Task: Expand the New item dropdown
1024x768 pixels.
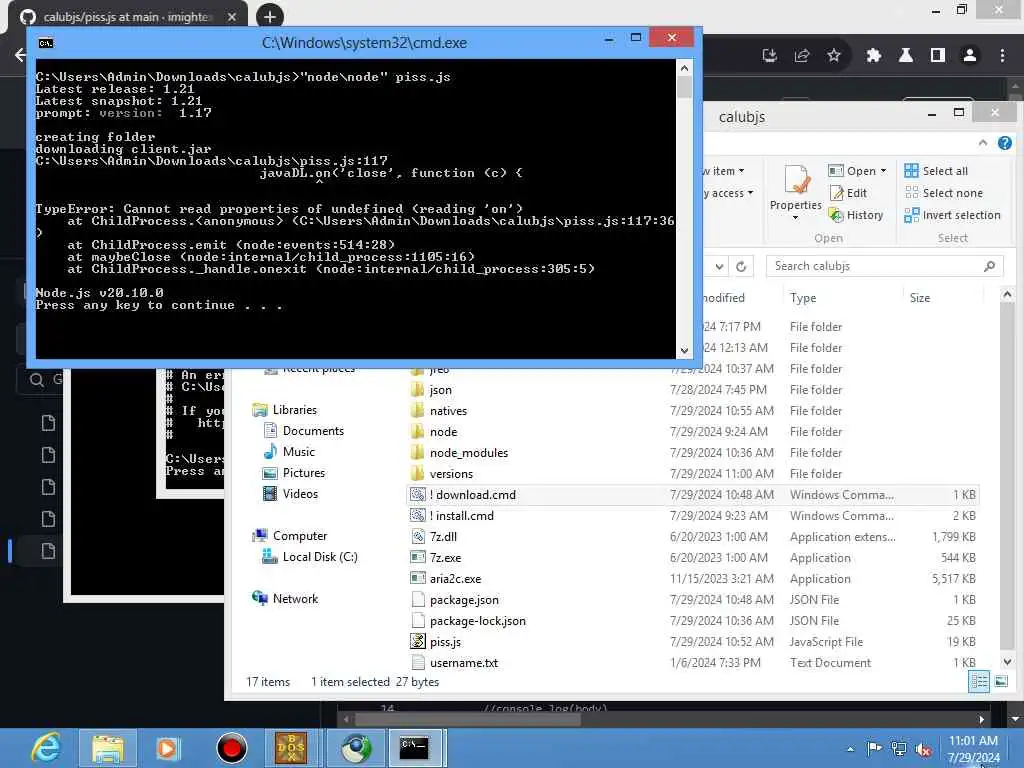Action: coord(741,170)
